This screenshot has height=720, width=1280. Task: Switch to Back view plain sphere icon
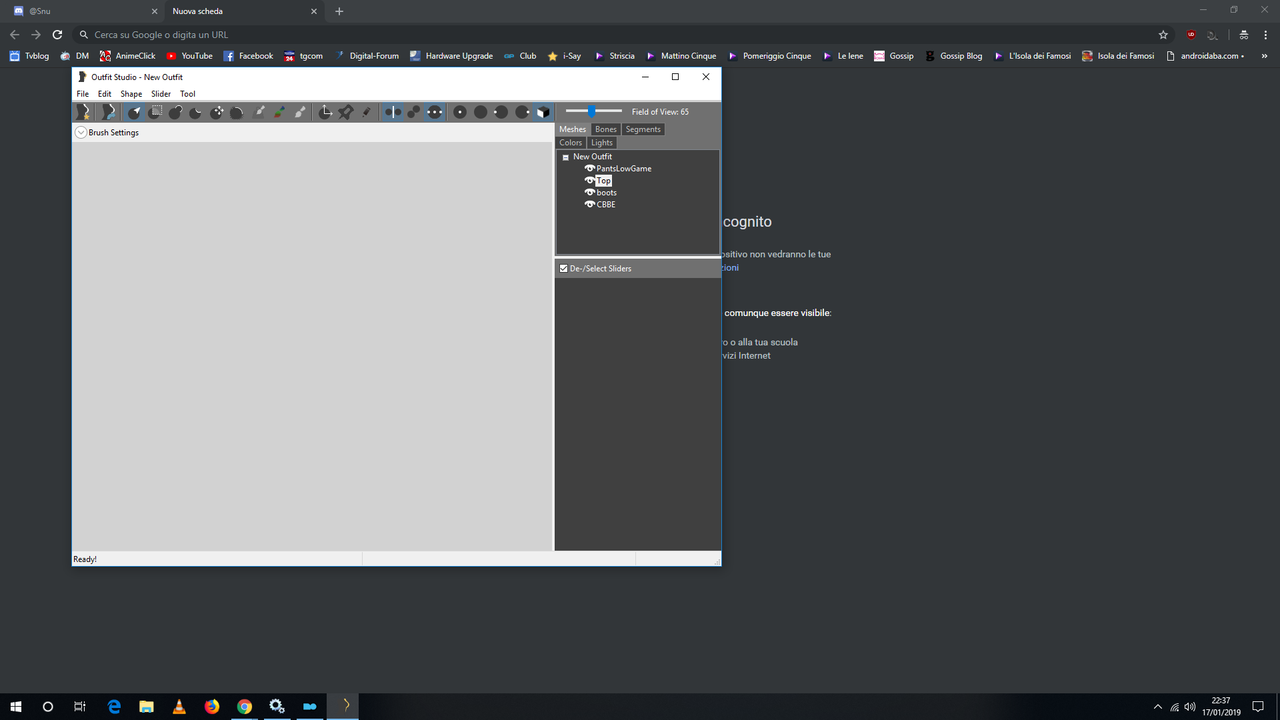coord(481,112)
